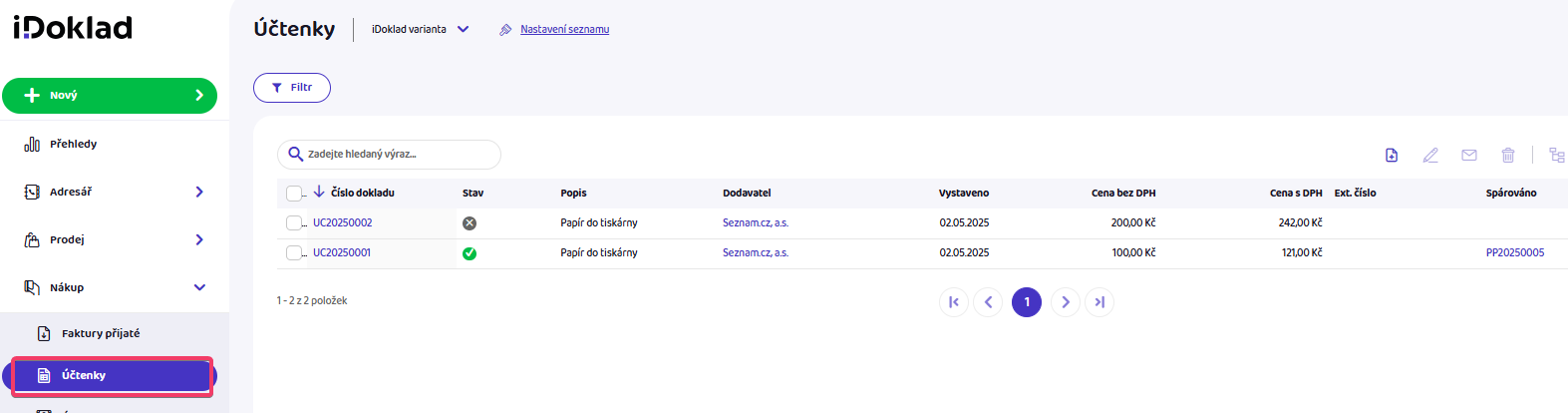Viewport: 1568px width, 413px height.
Task: Focus the Zadejte hledaný výraz search field
Action: tap(389, 155)
